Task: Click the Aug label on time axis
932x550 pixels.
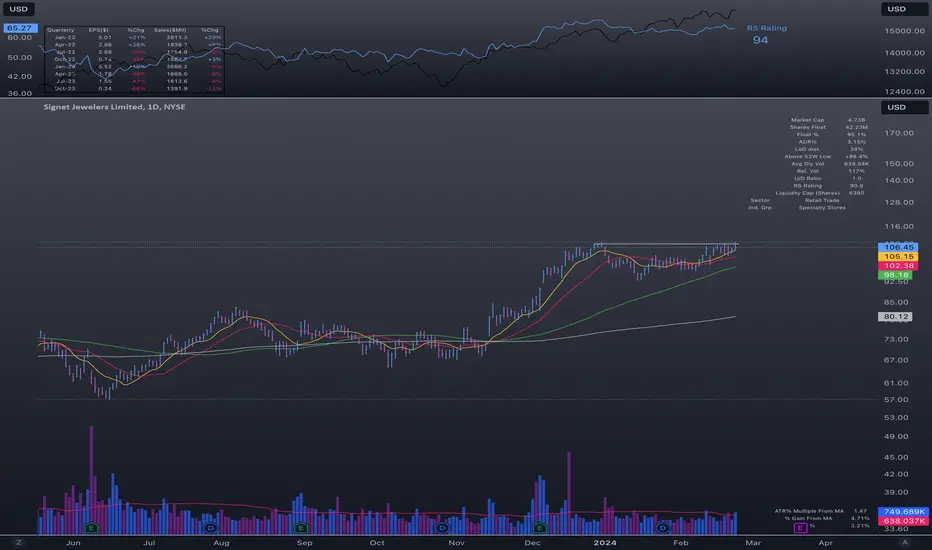Action: click(221, 542)
